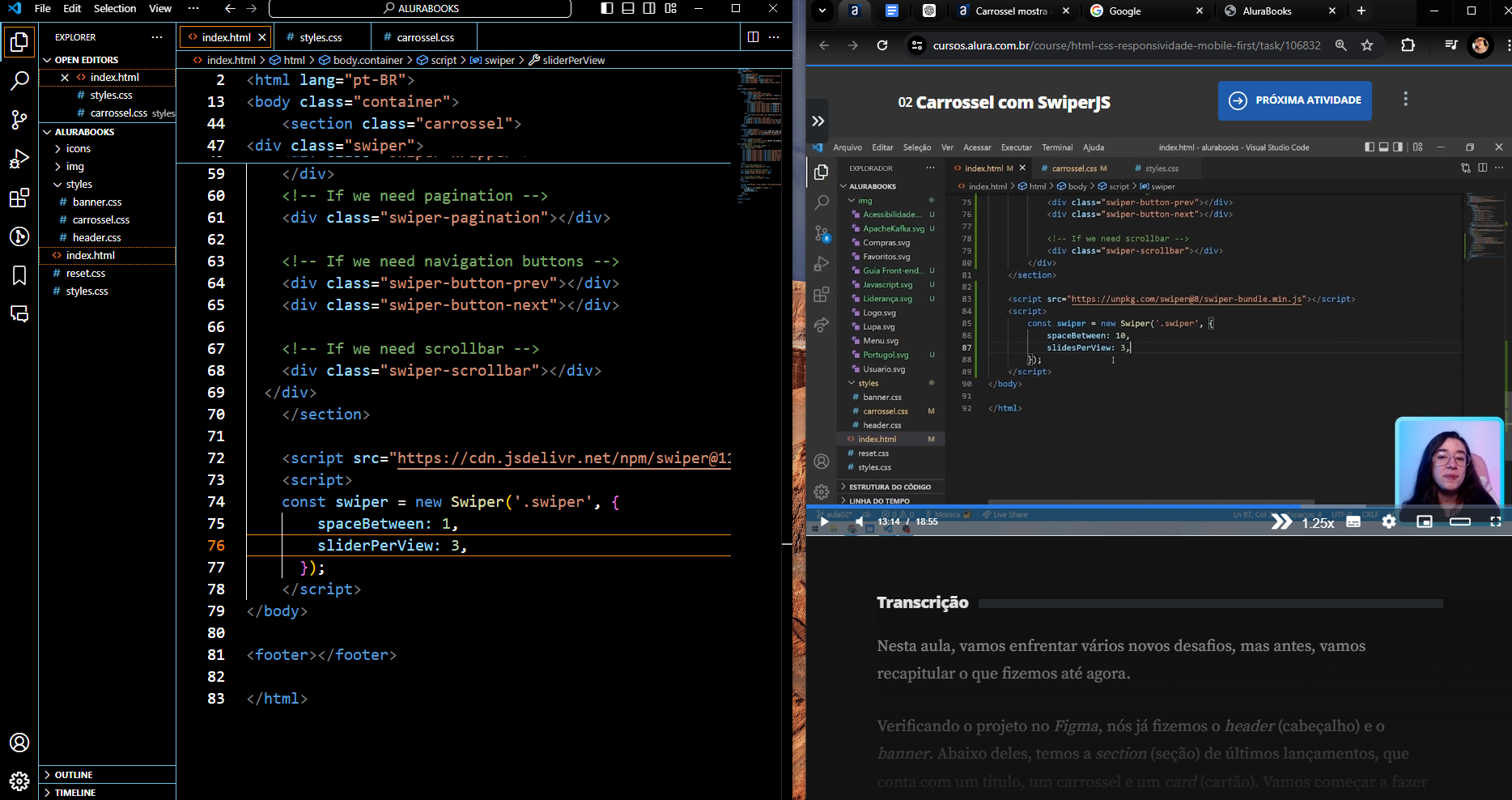The height and width of the screenshot is (800, 1512).
Task: Open browser extensions puzzle icon
Action: pos(1408,45)
